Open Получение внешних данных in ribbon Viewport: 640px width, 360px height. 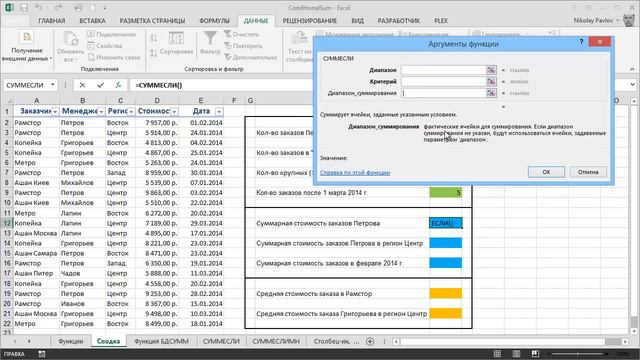pos(27,47)
